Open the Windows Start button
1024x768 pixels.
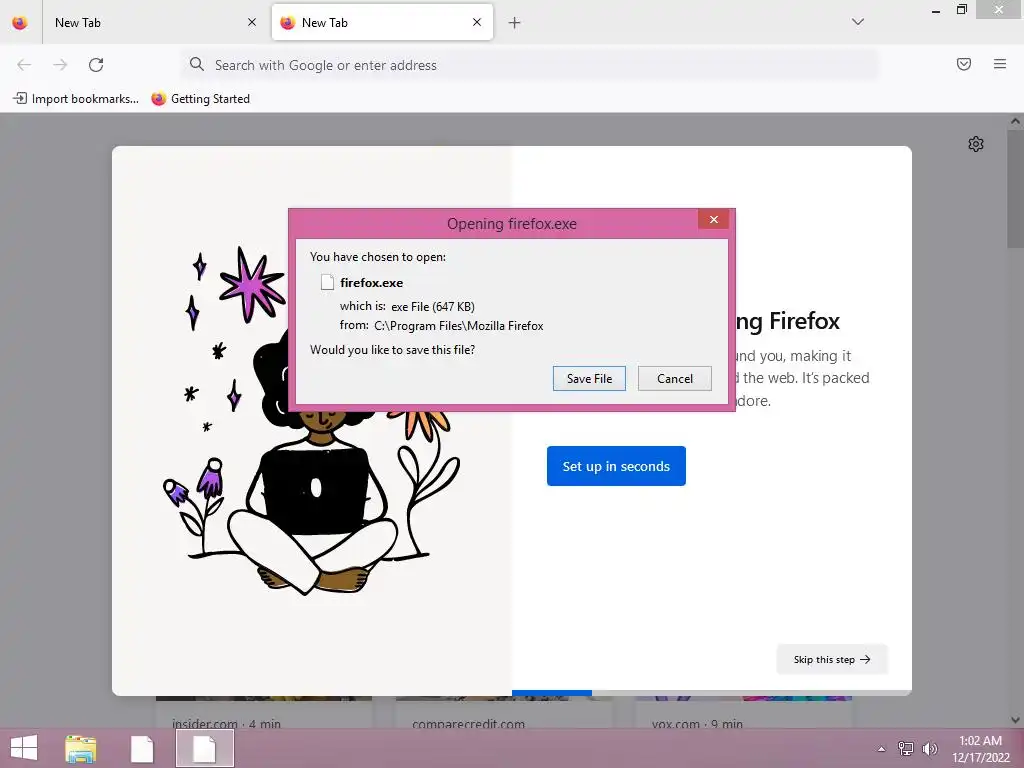pyautogui.click(x=24, y=748)
